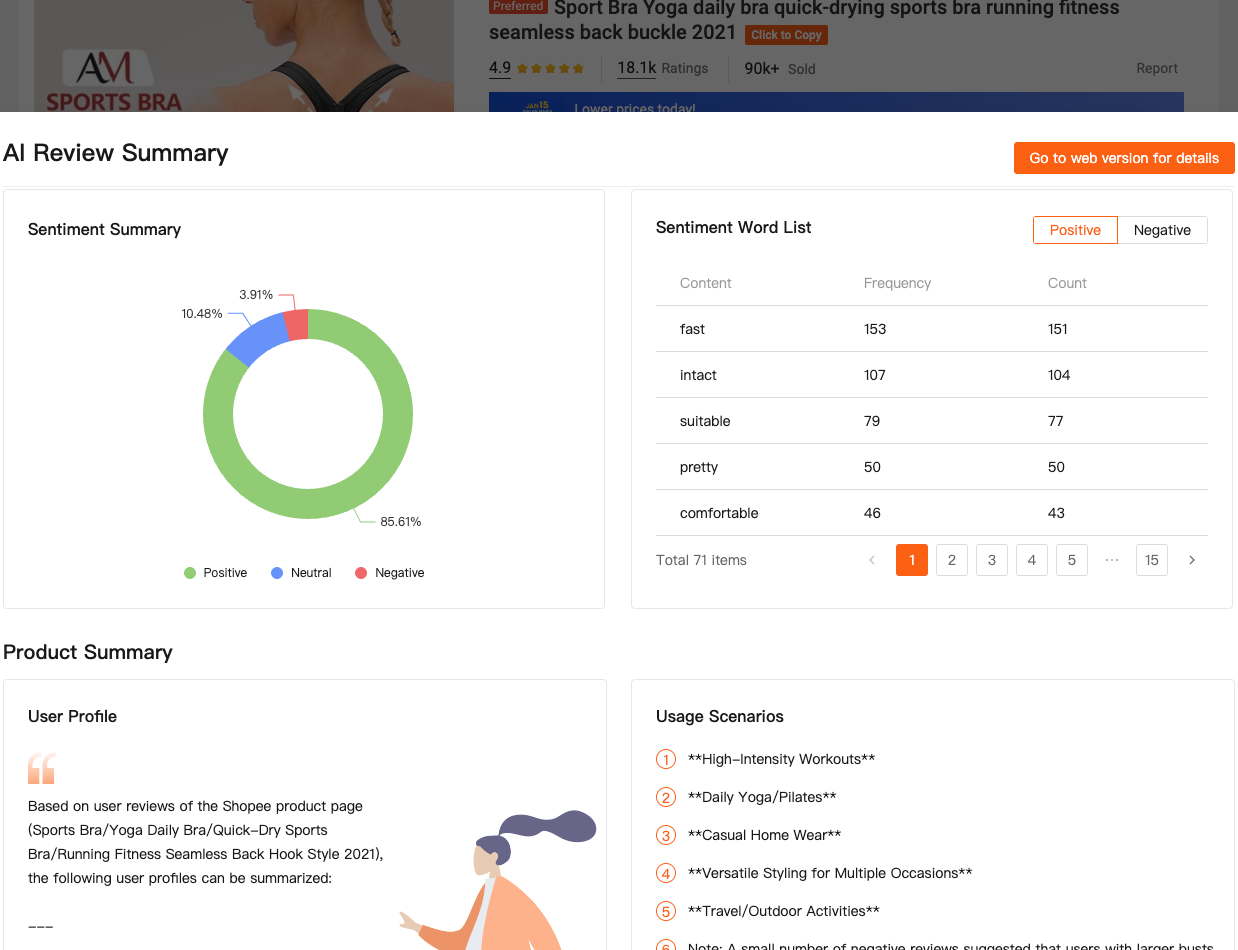This screenshot has width=1238, height=950.
Task: Click the green Positive legend dot
Action: coord(190,573)
